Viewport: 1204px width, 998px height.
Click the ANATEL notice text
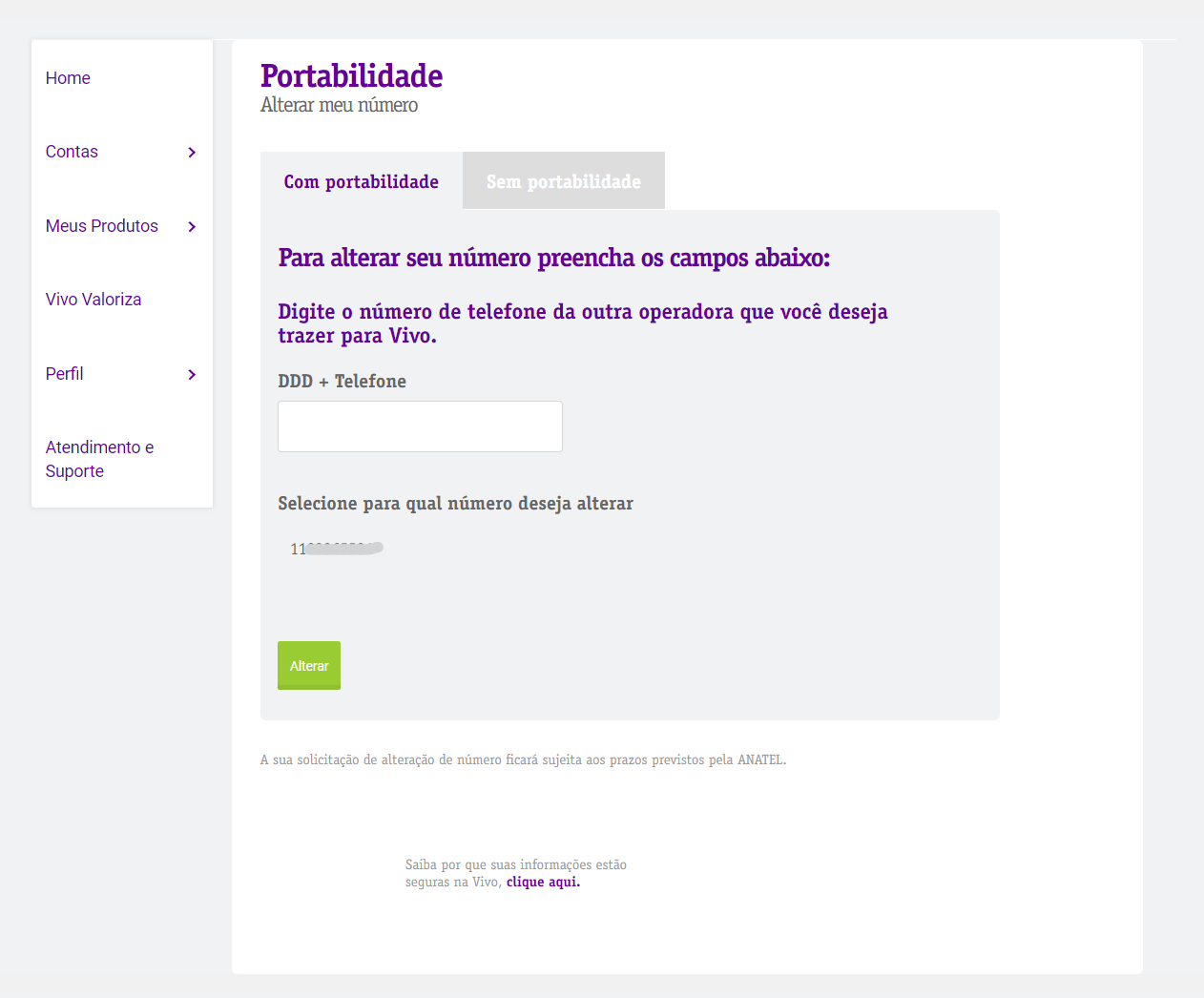coord(523,760)
